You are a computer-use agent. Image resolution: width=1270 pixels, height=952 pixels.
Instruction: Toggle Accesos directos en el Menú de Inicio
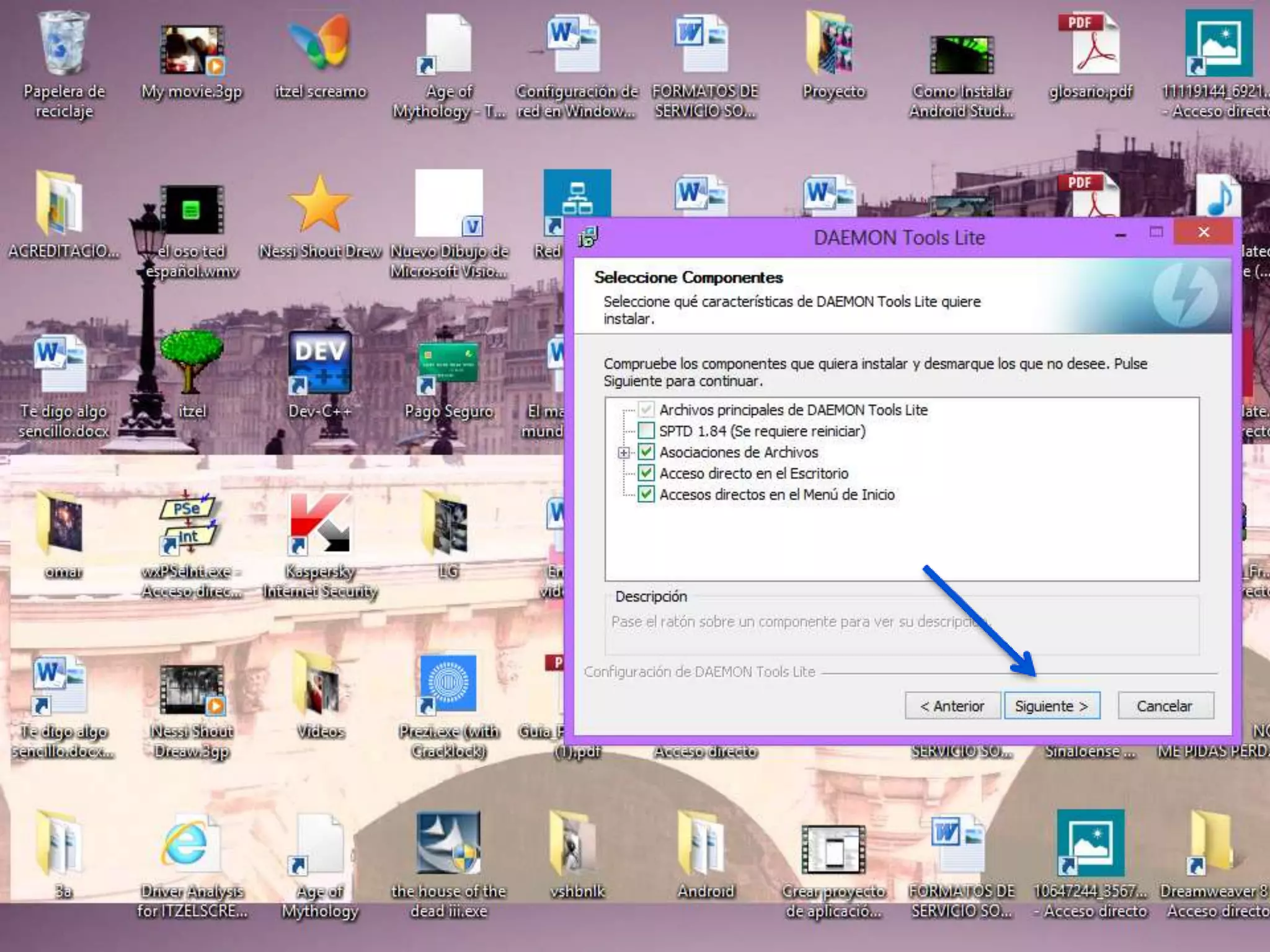tap(646, 494)
